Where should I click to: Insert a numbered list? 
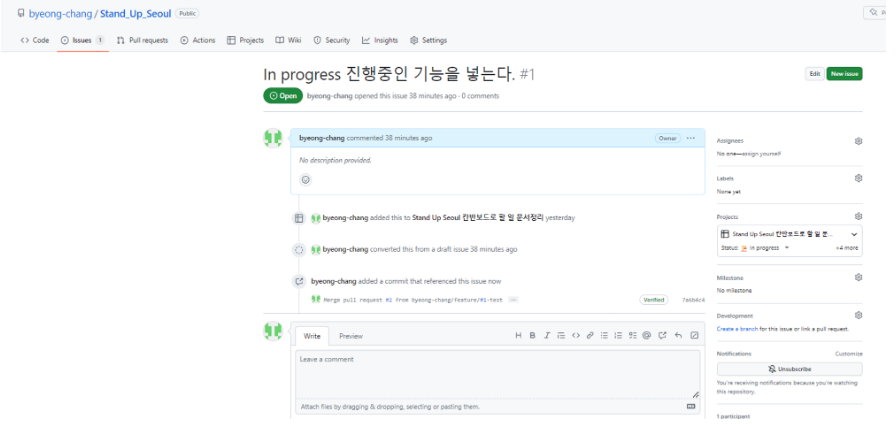point(618,336)
